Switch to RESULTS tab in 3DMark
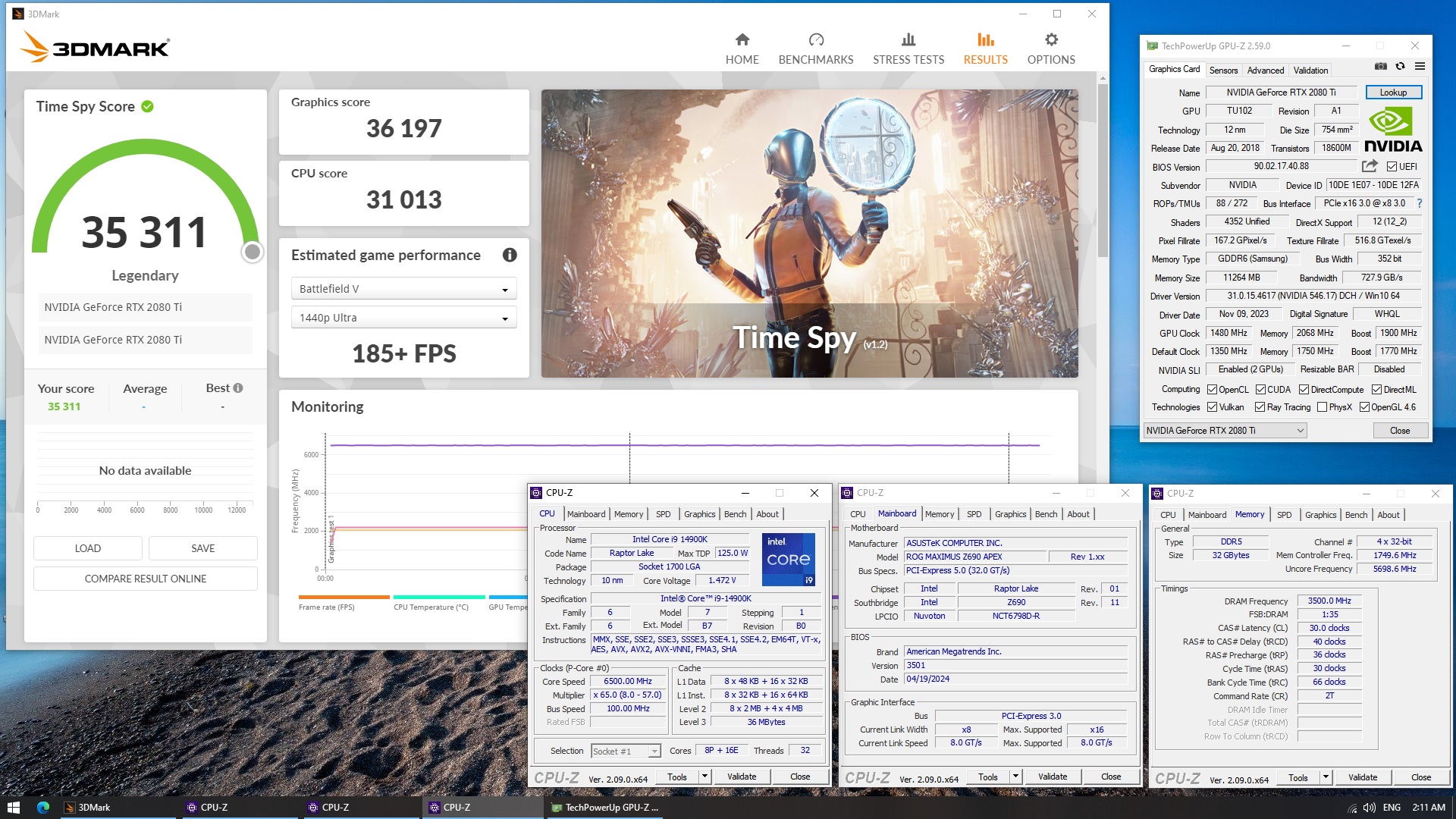Screen dimensions: 1456x819 point(985,49)
